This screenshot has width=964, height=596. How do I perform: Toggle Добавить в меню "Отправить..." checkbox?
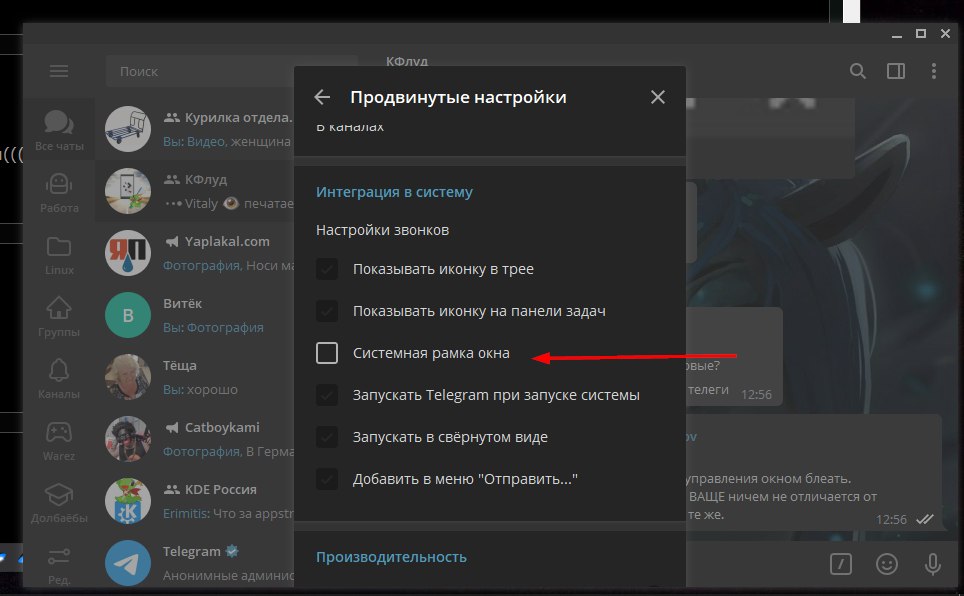tap(327, 479)
